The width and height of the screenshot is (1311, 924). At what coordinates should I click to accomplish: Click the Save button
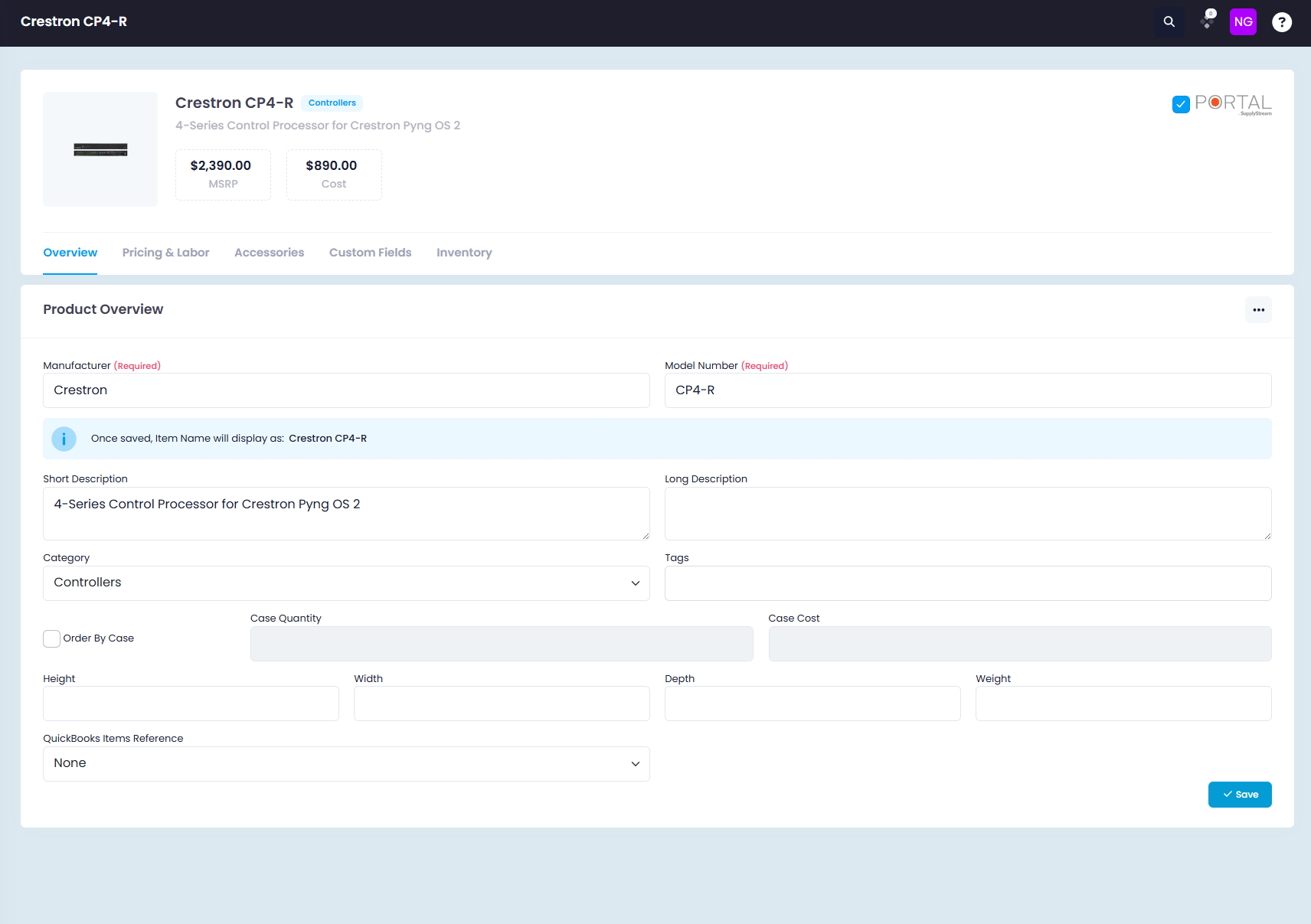1240,795
